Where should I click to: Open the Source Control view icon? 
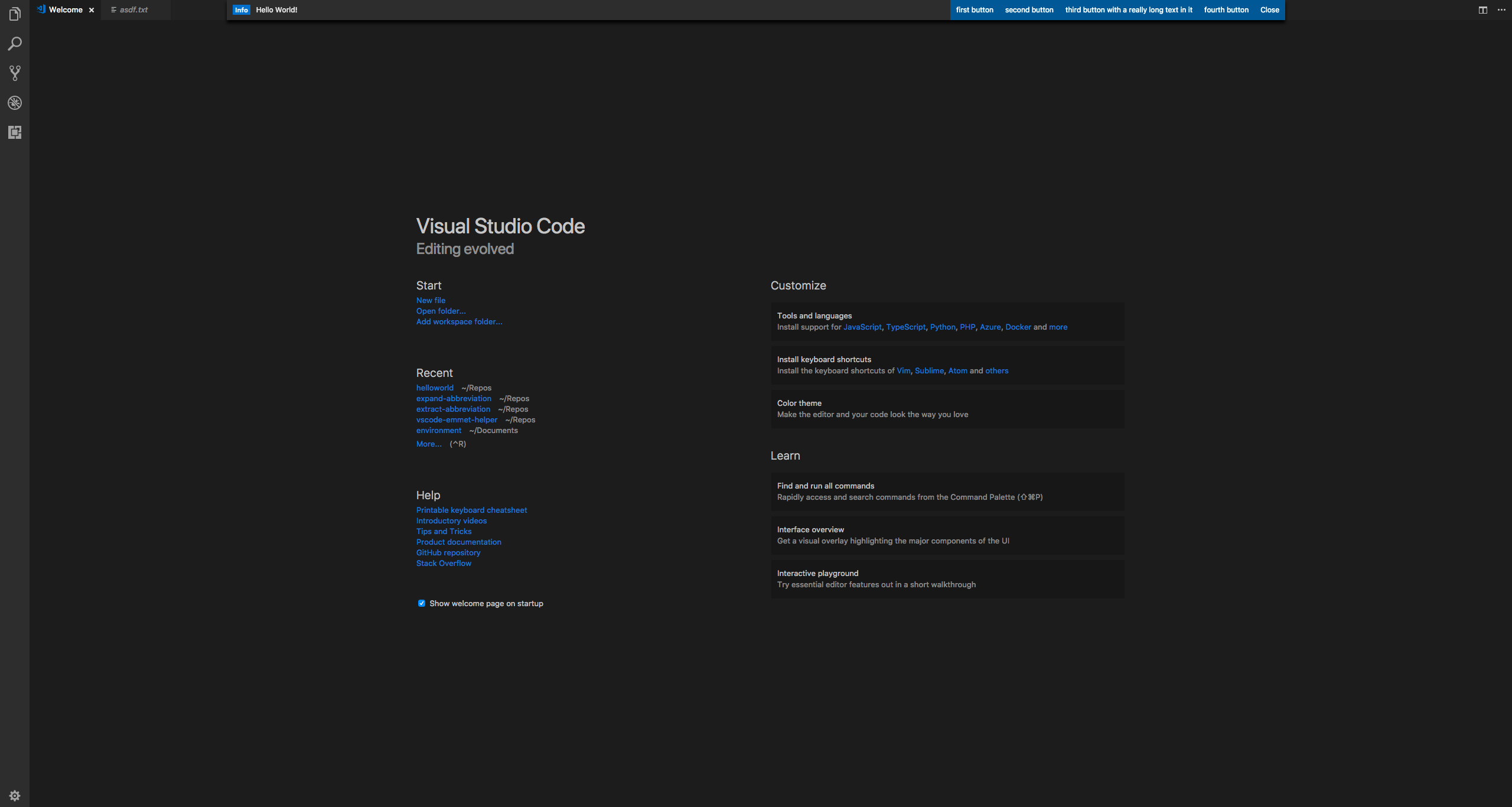click(x=15, y=73)
